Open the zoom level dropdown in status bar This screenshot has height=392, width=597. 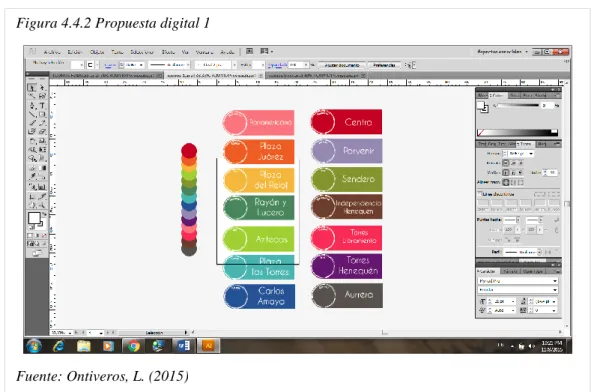click(70, 333)
